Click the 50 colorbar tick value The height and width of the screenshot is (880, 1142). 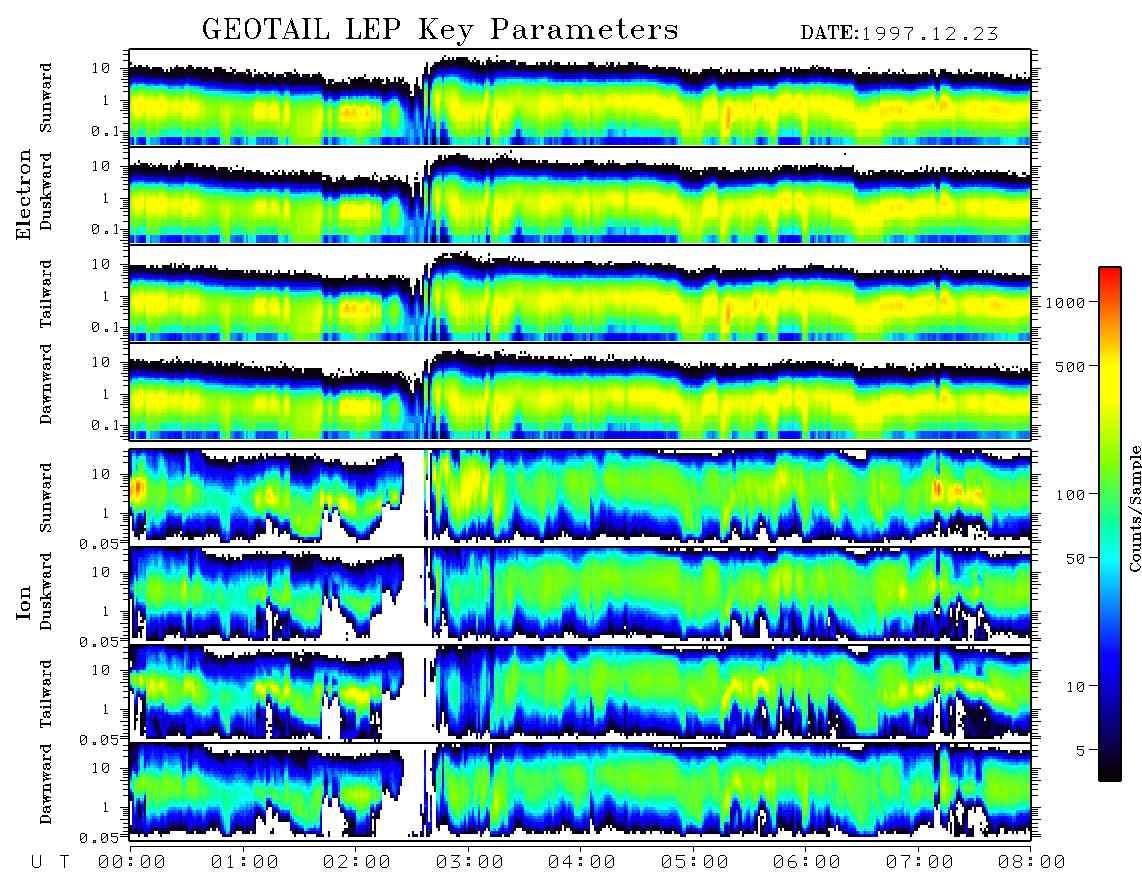coord(1076,559)
